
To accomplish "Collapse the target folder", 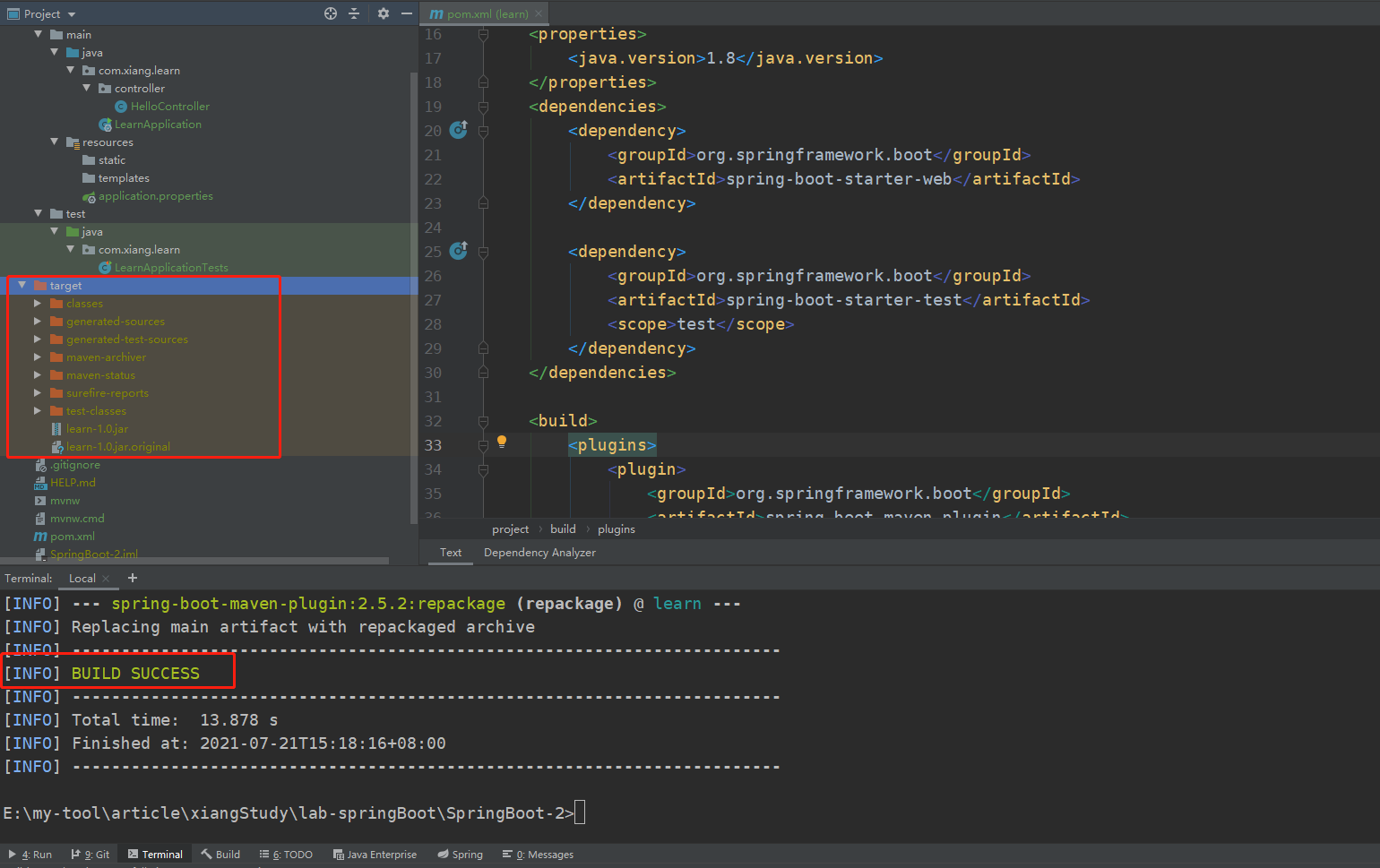I will point(22,285).
